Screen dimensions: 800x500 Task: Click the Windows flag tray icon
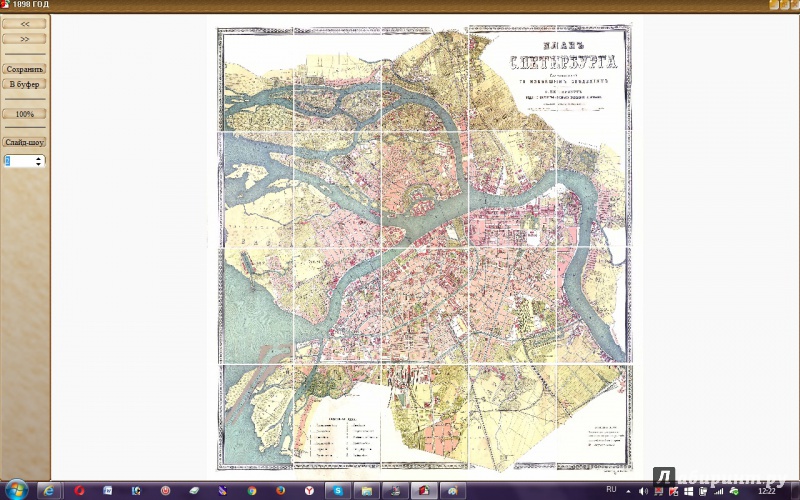[x=688, y=491]
